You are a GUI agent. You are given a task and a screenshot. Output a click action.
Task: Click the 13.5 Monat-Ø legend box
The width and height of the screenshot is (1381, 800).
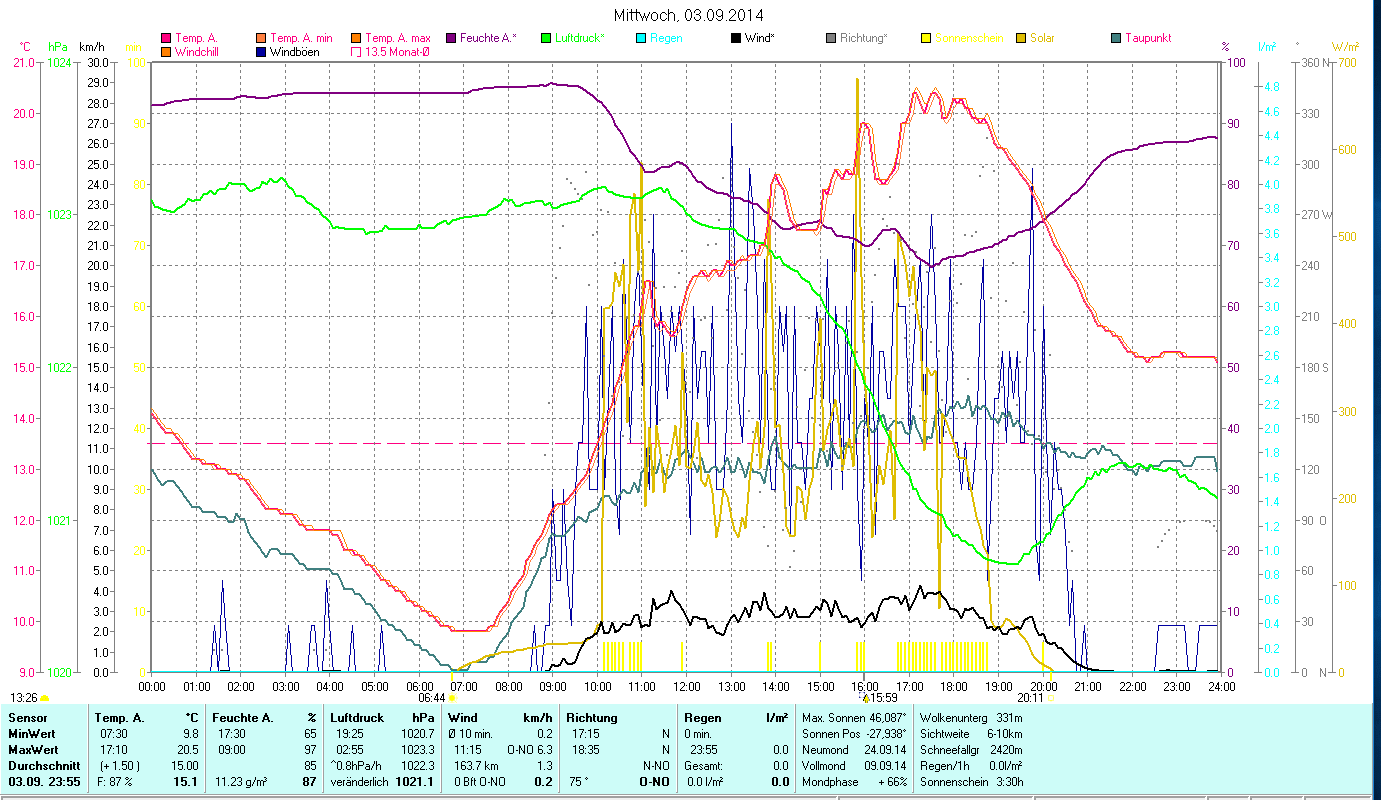(357, 51)
